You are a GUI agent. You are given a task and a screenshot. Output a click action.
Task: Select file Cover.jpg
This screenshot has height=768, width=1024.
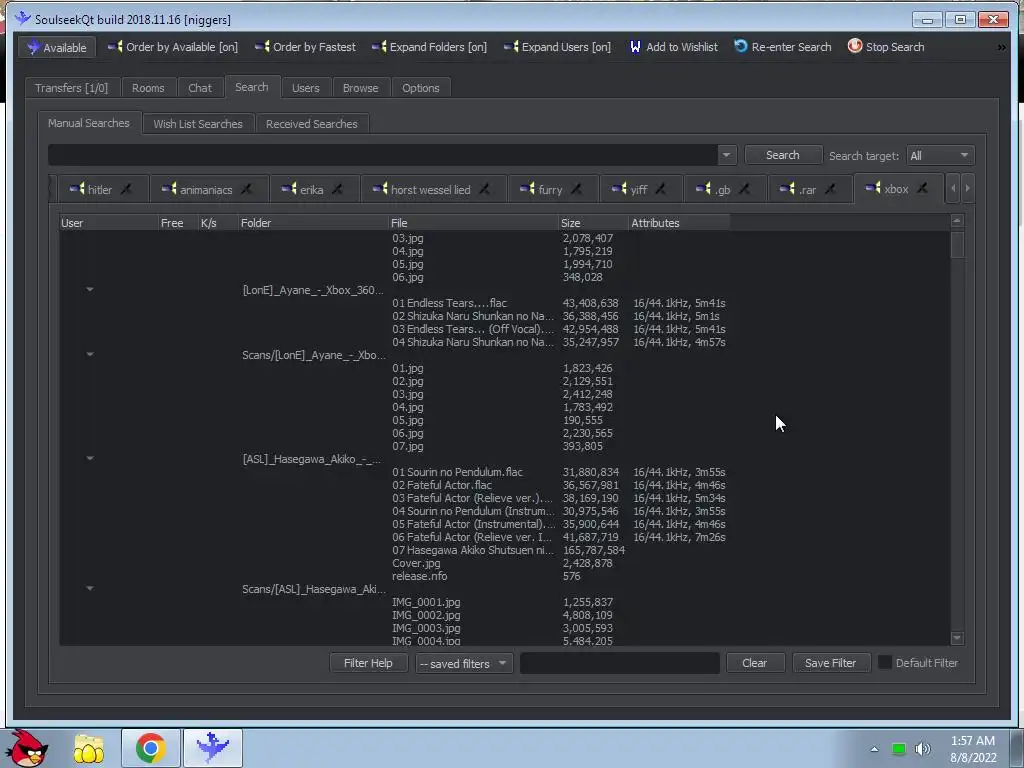pos(416,563)
